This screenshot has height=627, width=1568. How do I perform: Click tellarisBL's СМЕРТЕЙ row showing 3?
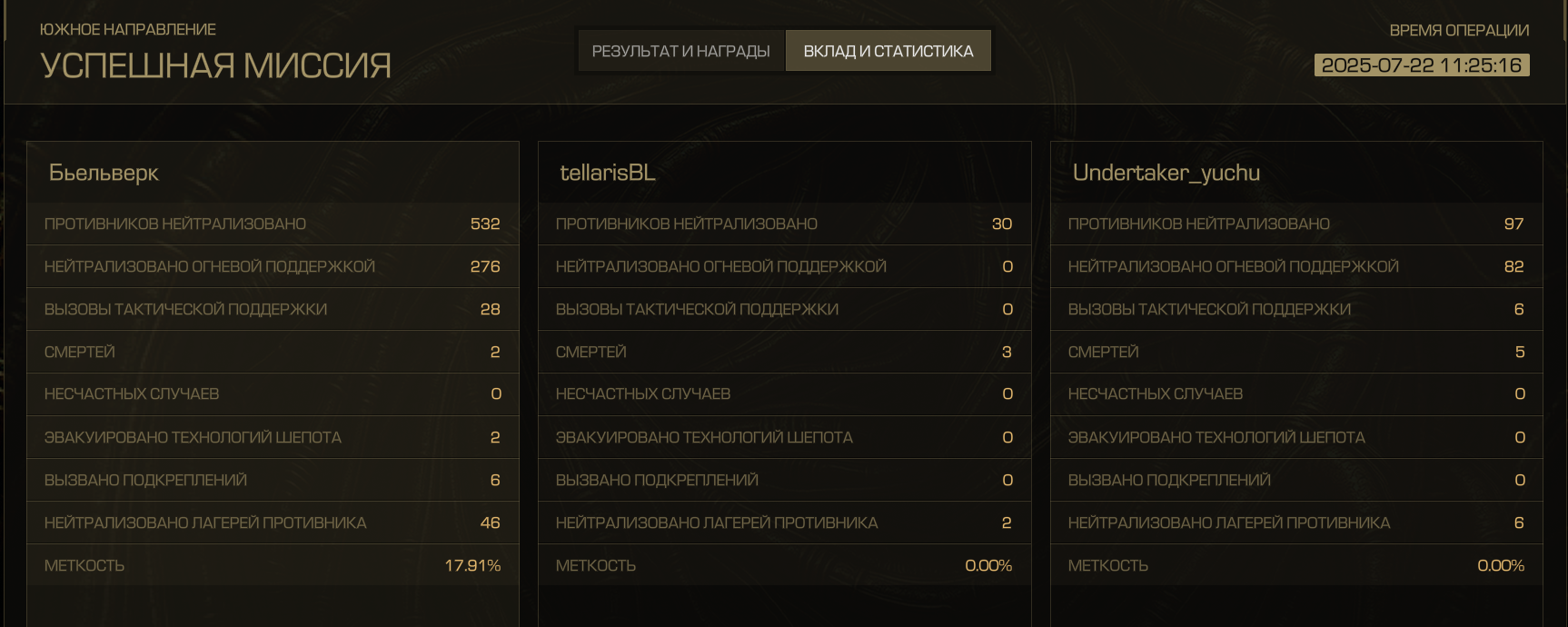click(x=784, y=352)
